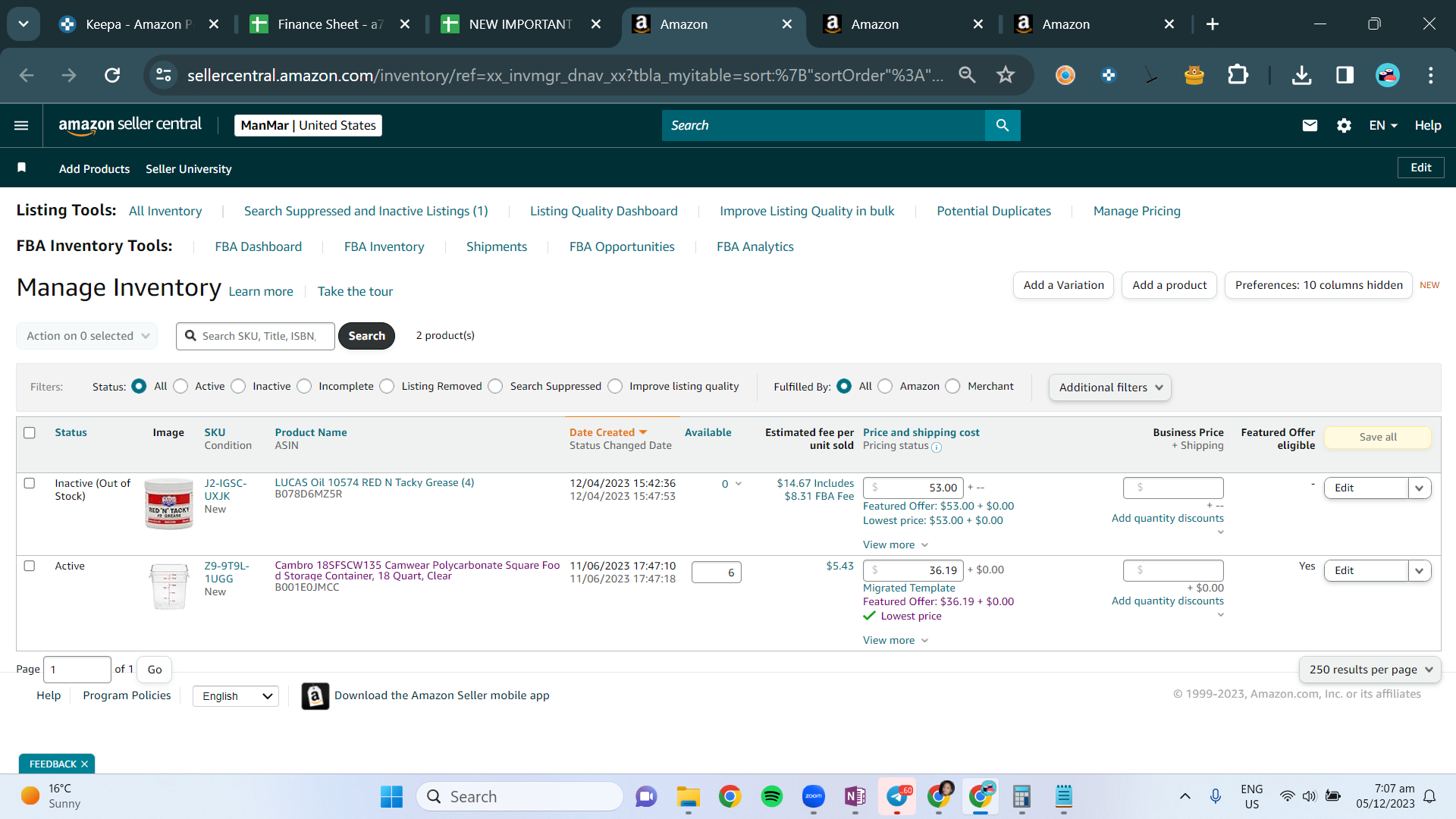Close the FEEDBACK tab
Viewport: 1456px width, 819px height.
(84, 764)
